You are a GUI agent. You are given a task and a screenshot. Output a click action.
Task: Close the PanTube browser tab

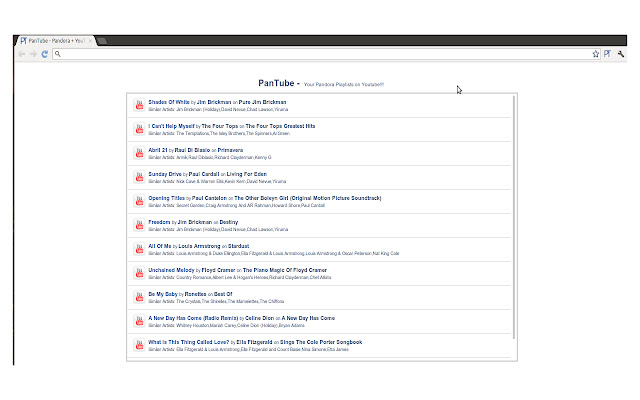tap(90, 41)
